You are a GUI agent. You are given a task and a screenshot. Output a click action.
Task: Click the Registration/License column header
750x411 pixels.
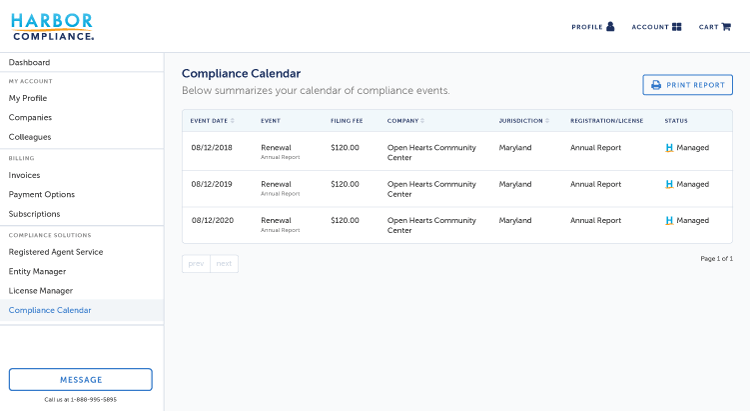click(607, 121)
